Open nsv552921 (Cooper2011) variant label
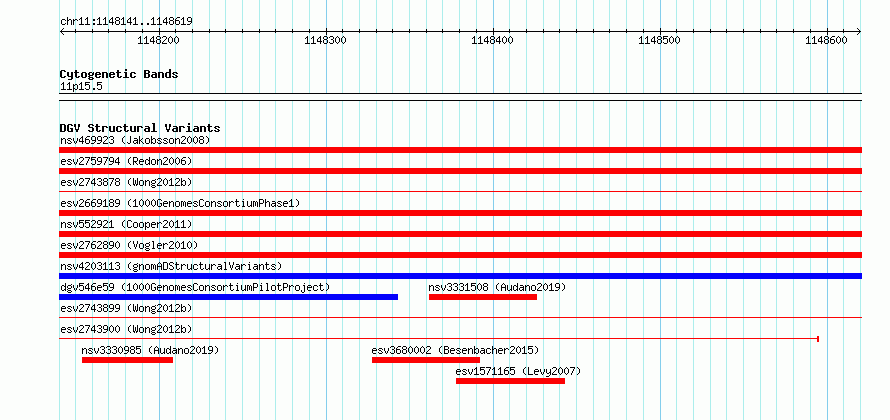This screenshot has height=420, width=890. coord(126,224)
